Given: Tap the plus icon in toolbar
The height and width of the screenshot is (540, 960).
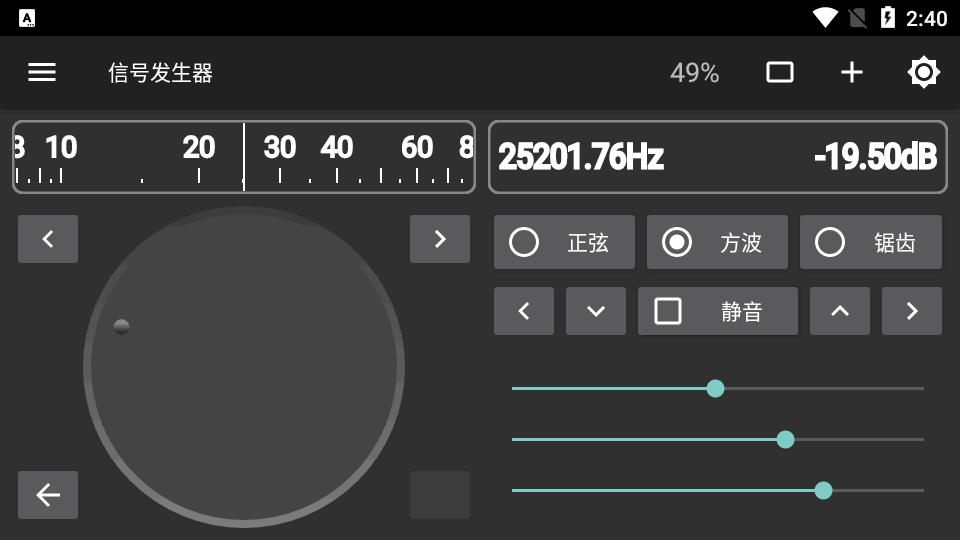Looking at the screenshot, I should (x=851, y=72).
